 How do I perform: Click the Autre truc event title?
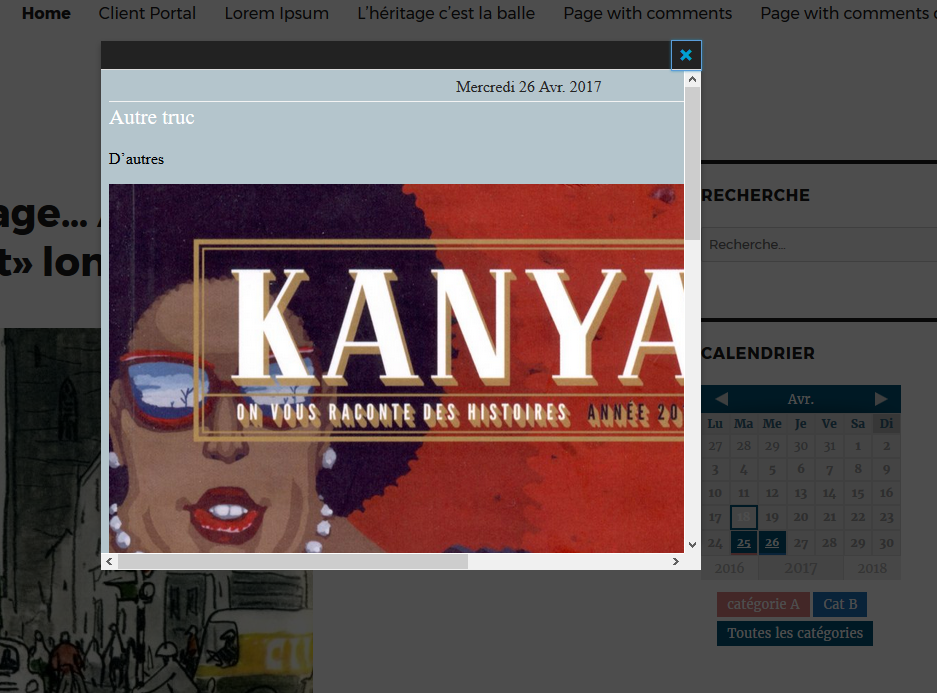(152, 118)
